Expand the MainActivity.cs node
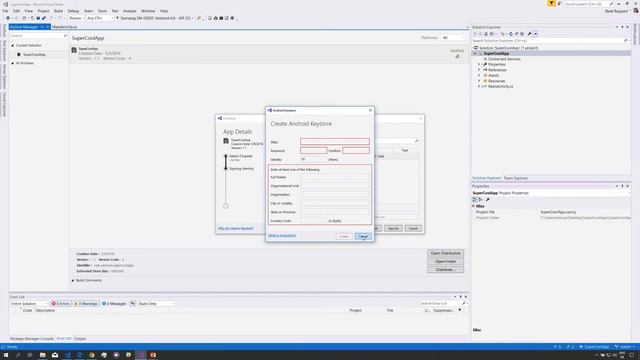Viewport: 640px width, 360px height. (x=479, y=87)
